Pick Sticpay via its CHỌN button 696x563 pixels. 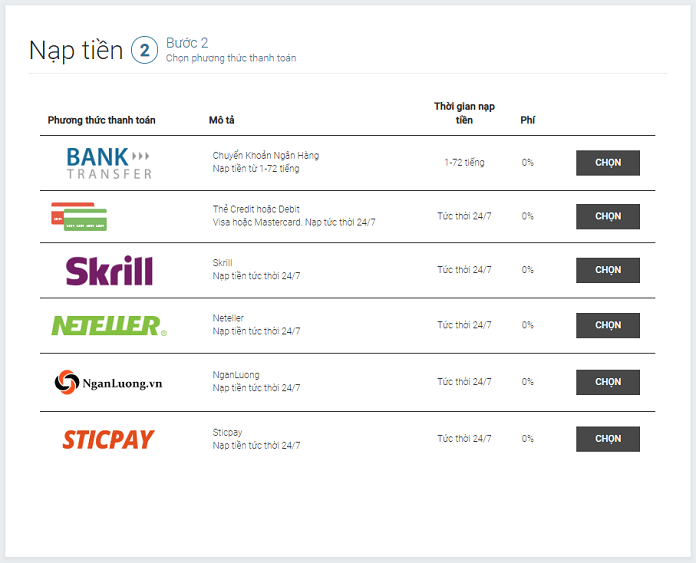608,439
